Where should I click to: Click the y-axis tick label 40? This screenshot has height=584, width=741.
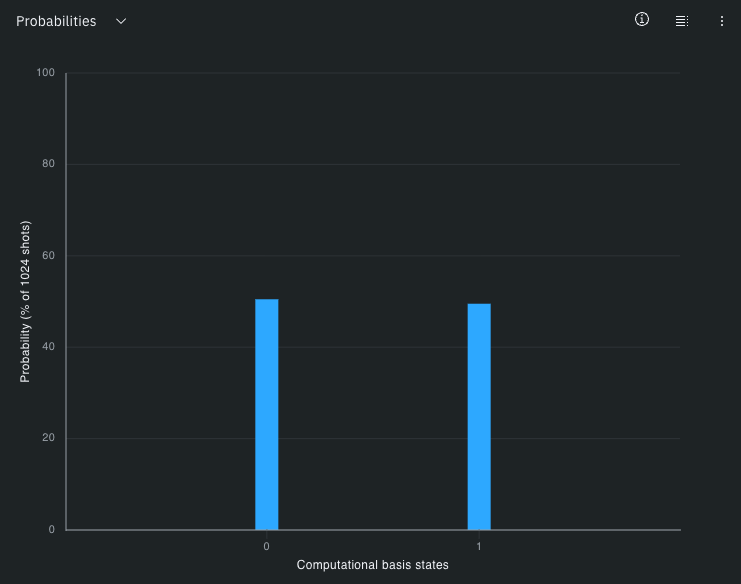(49, 347)
